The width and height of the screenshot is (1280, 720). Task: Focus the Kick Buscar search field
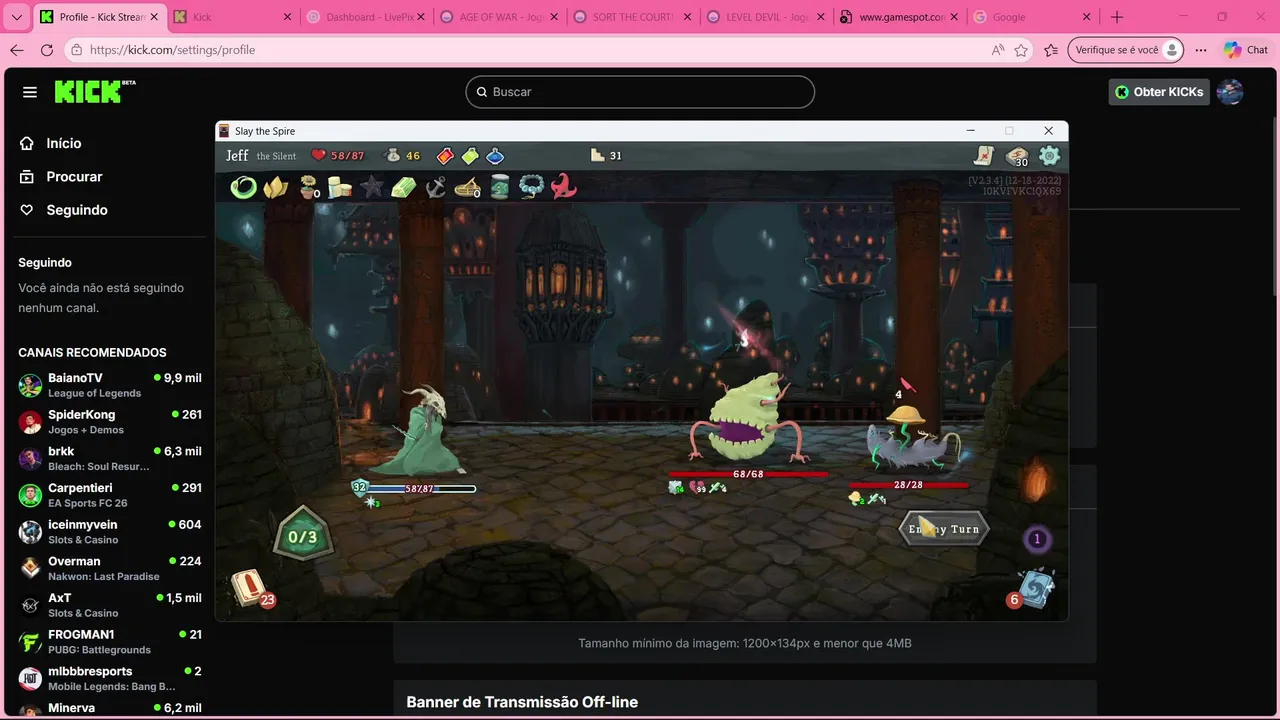coord(640,92)
